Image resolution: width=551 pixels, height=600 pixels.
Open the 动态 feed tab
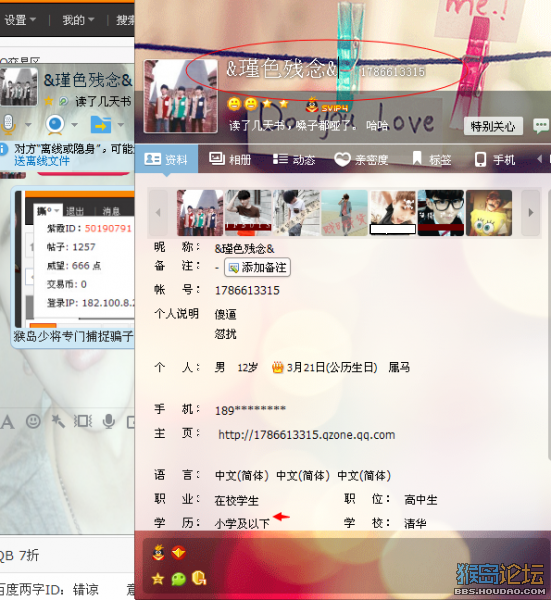[x=294, y=159]
